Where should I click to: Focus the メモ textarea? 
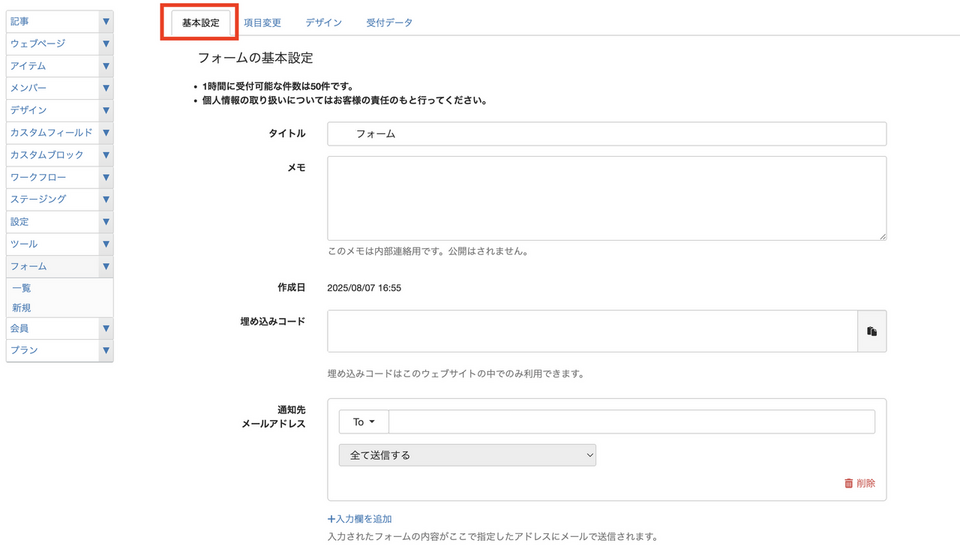607,198
